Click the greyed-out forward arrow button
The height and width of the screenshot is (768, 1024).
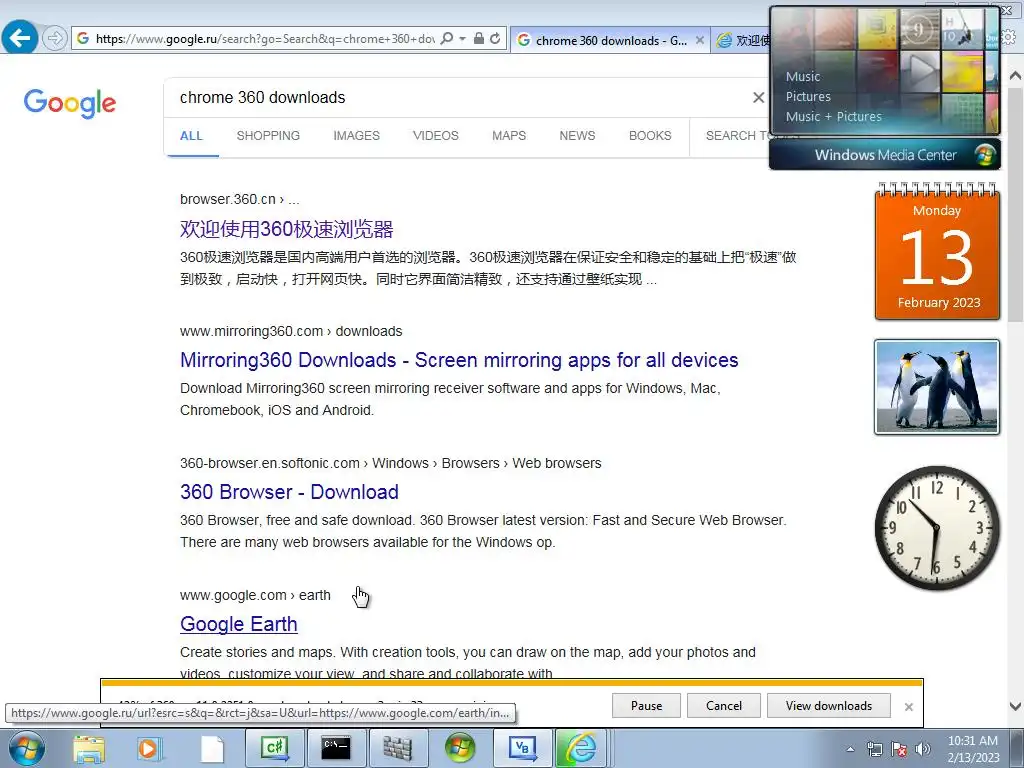click(55, 39)
